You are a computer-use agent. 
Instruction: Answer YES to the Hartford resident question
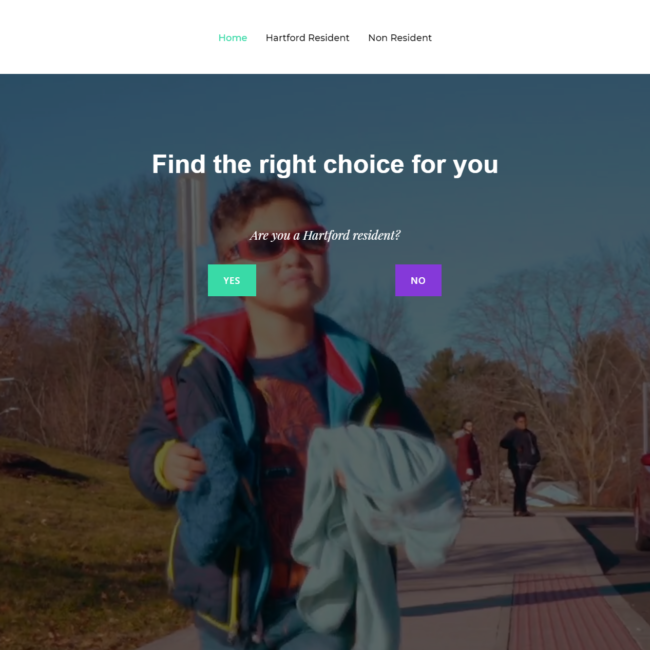(232, 280)
